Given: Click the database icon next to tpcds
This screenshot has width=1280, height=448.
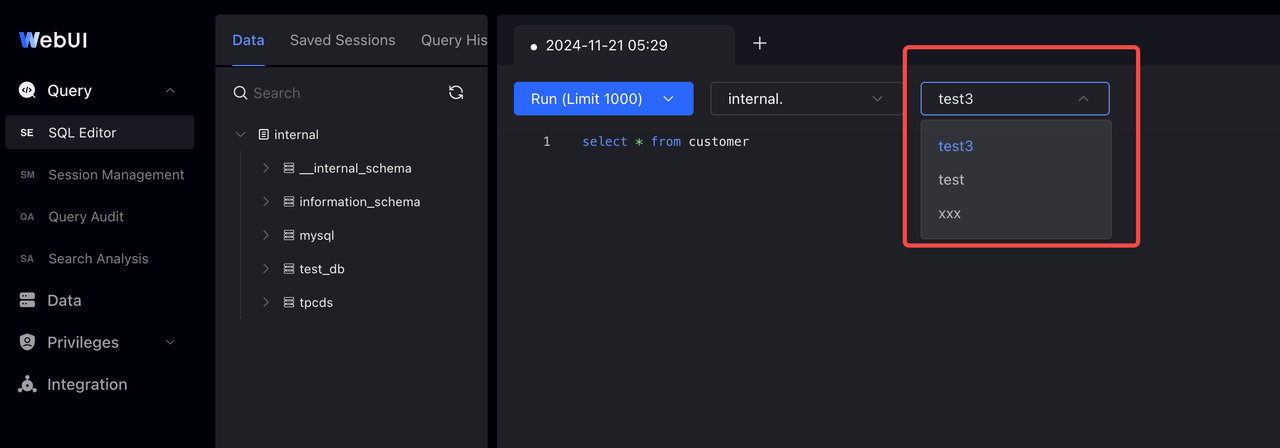Looking at the screenshot, I should [x=288, y=302].
